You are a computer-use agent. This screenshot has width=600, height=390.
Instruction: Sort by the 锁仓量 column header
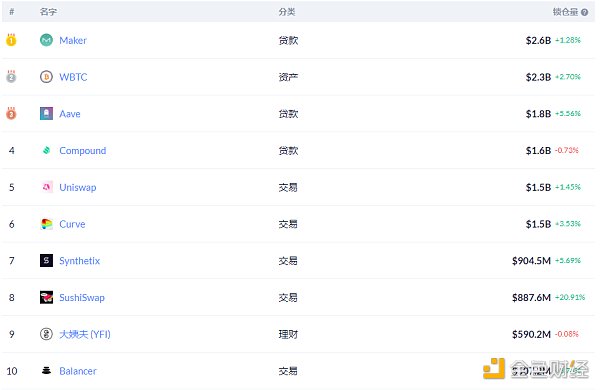pos(565,12)
